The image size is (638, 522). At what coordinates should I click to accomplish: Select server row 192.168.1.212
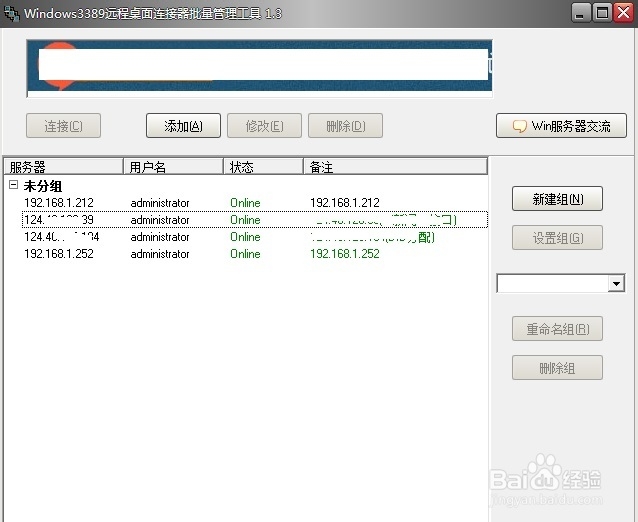255,203
